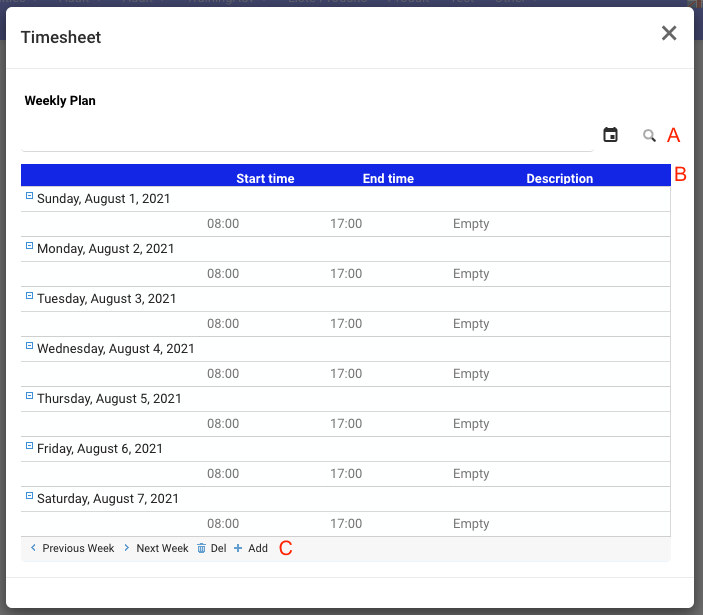Click the magnifier search icon
The width and height of the screenshot is (703, 615).
click(x=649, y=136)
